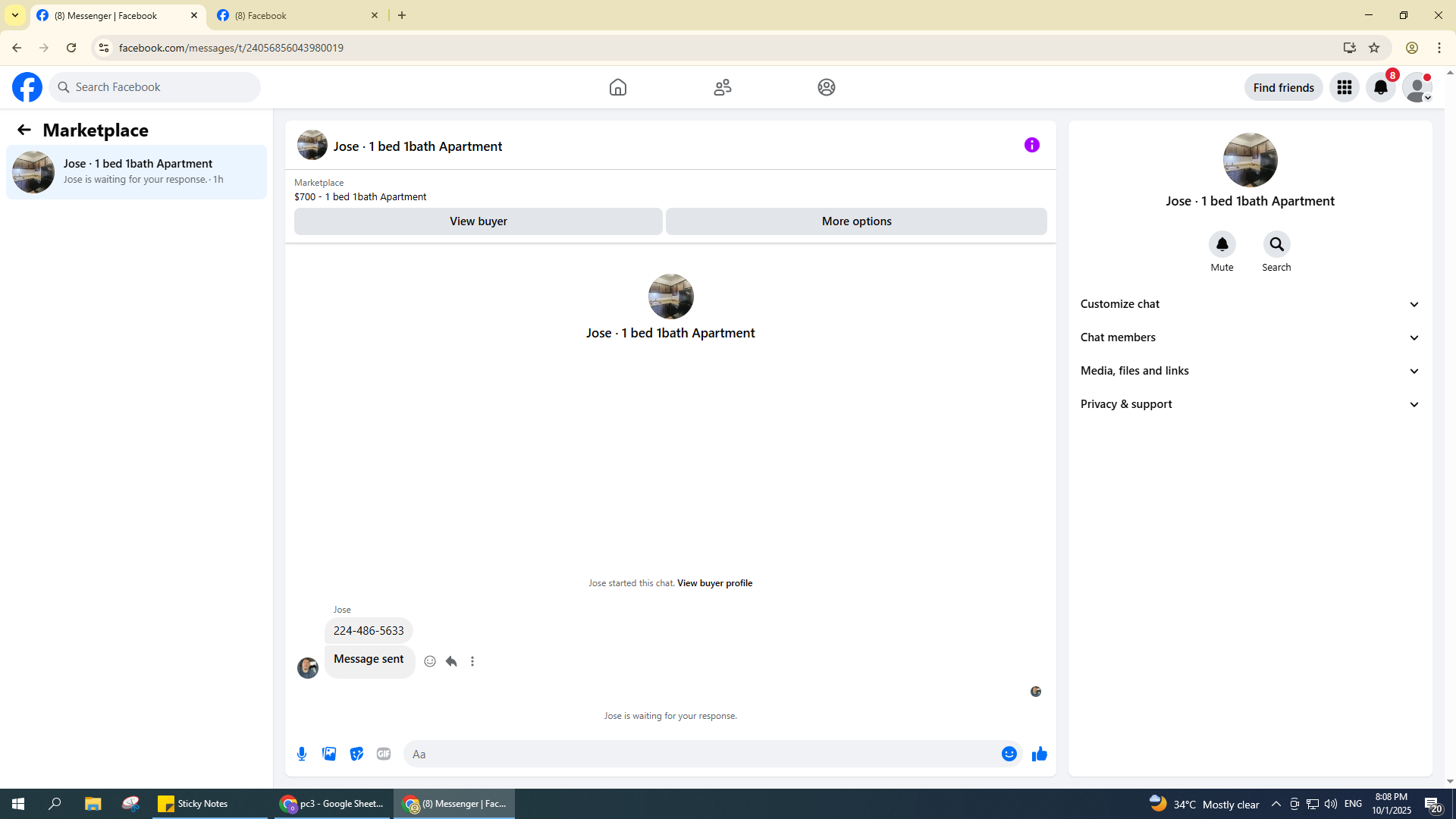Open the Facebook menu grid icon
This screenshot has height=819, width=1456.
tap(1345, 87)
